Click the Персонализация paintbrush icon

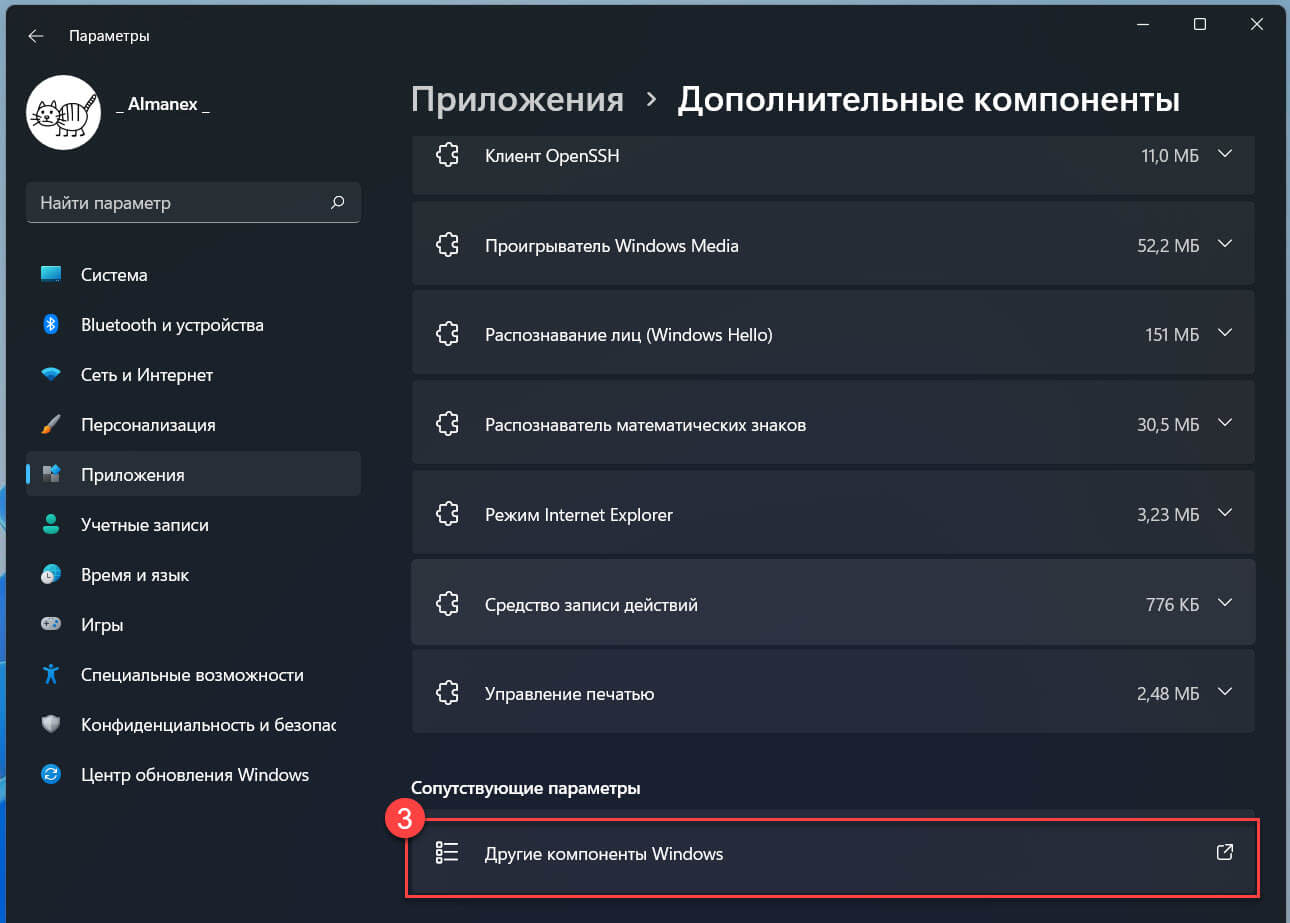point(51,424)
